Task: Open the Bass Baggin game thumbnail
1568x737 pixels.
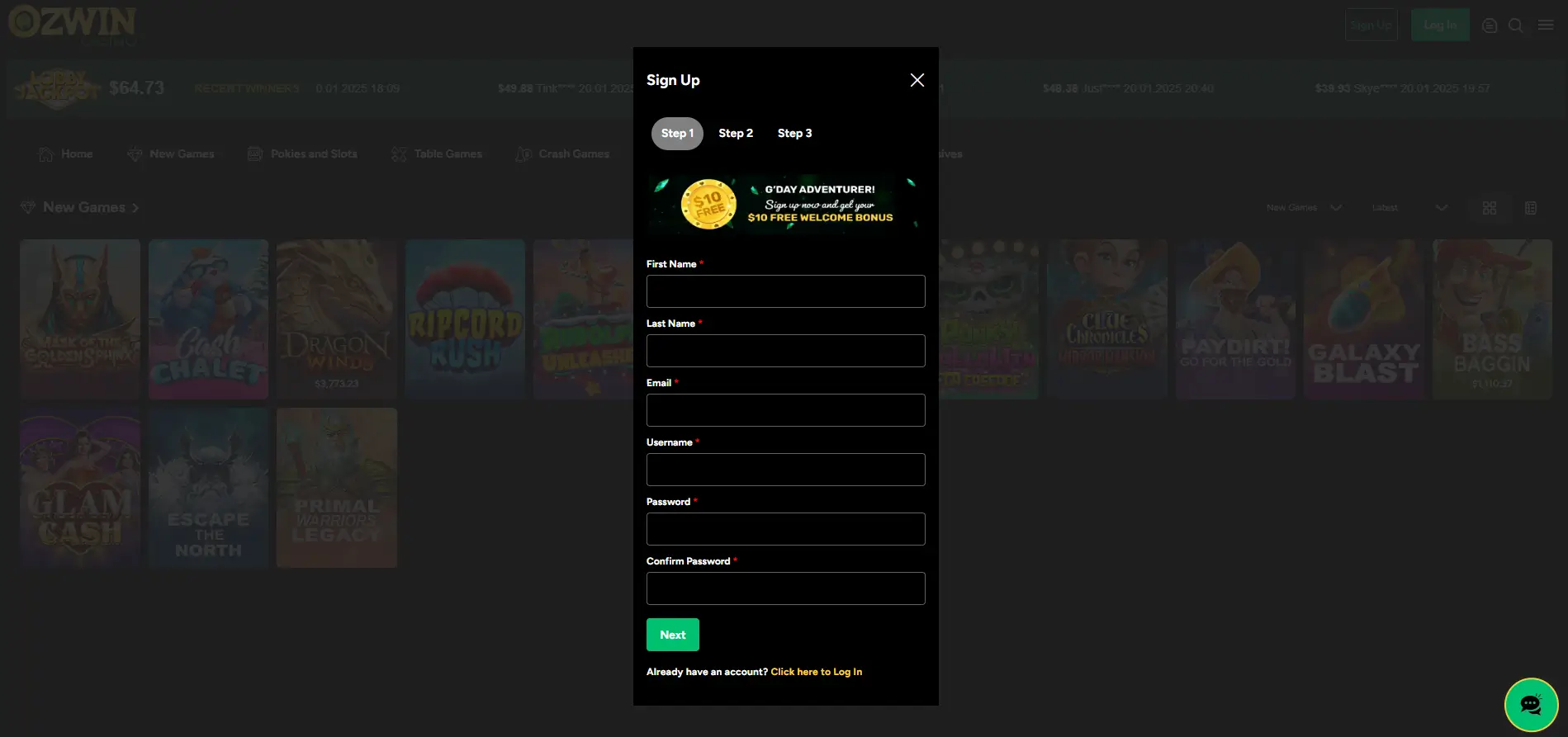Action: (1492, 319)
